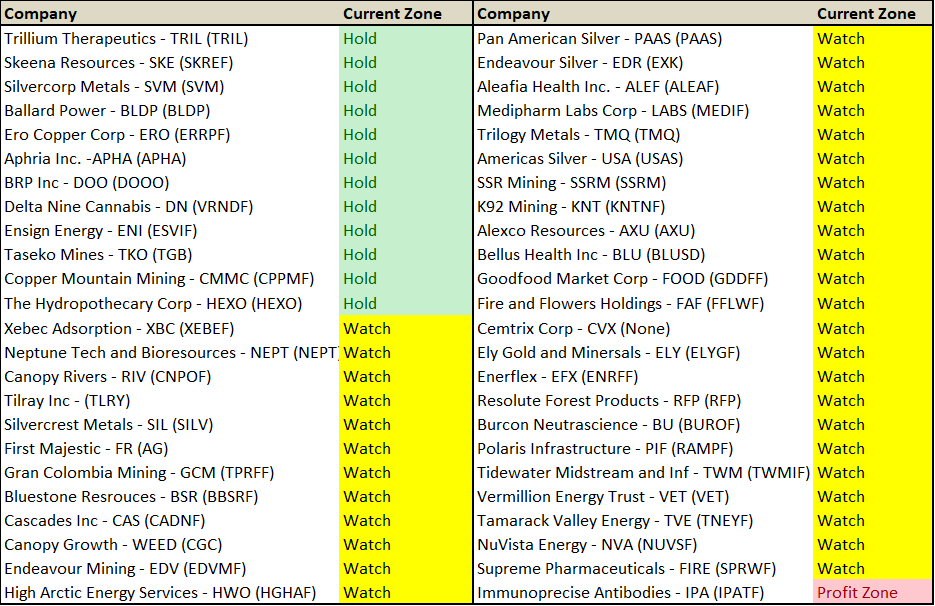
Task: Select Supreme Pharmaceuticals - FIRE (SPRWF) cell
Action: click(x=643, y=569)
